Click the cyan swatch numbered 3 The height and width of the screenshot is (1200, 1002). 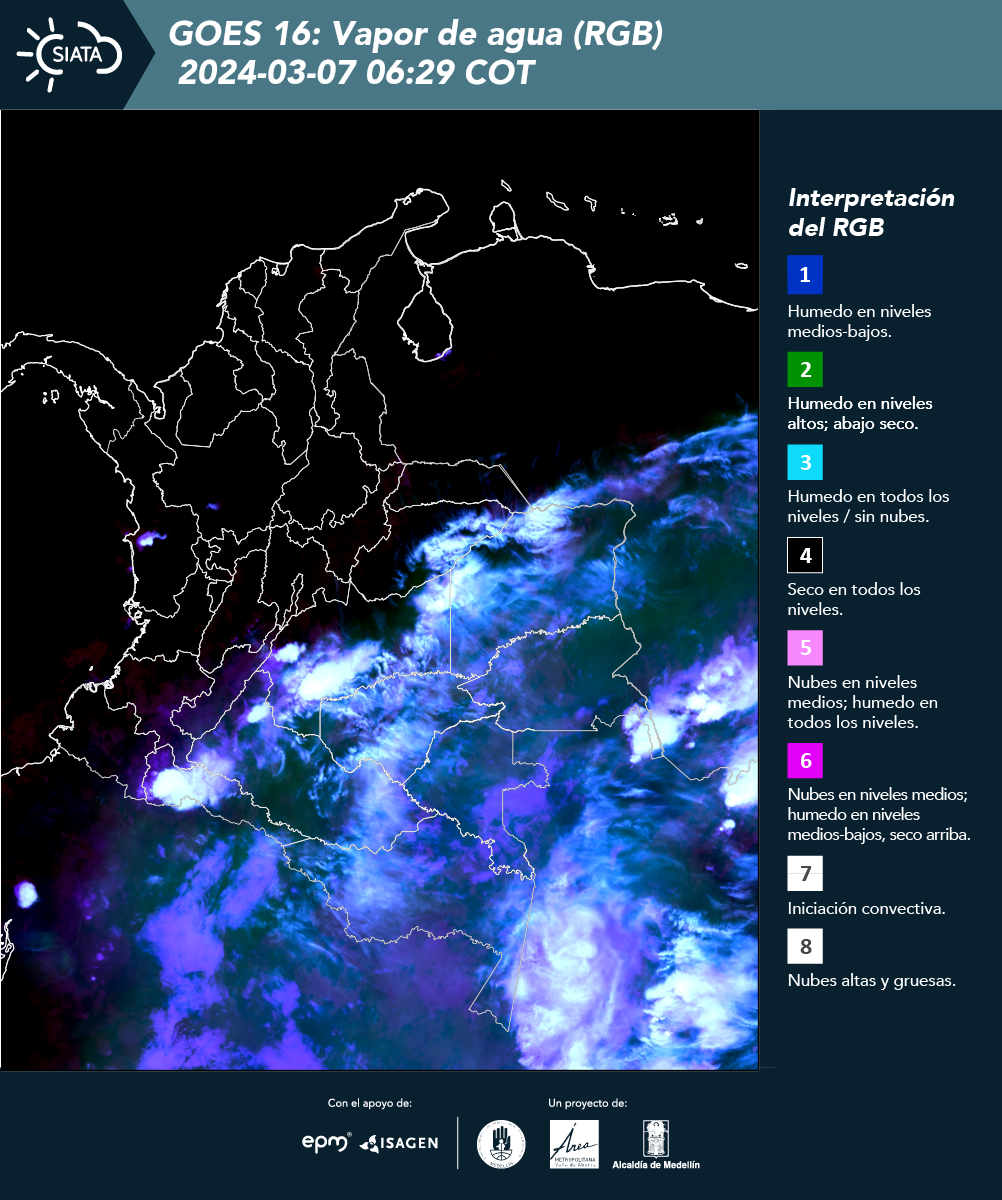(805, 462)
